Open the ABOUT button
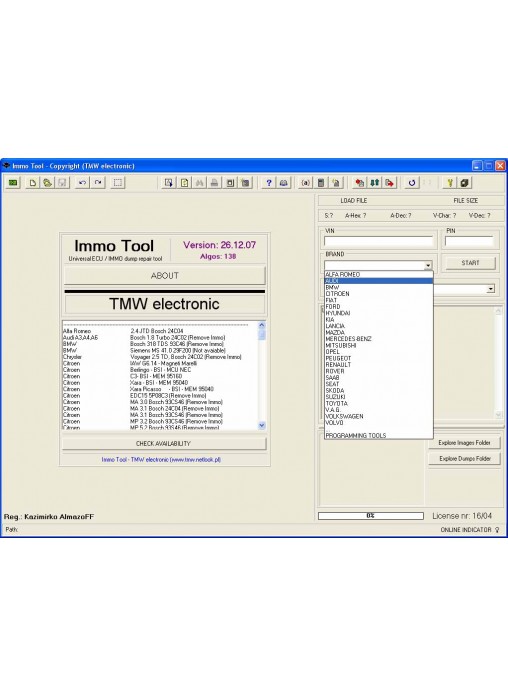Viewport: 508px width, 696px height. pos(165,276)
